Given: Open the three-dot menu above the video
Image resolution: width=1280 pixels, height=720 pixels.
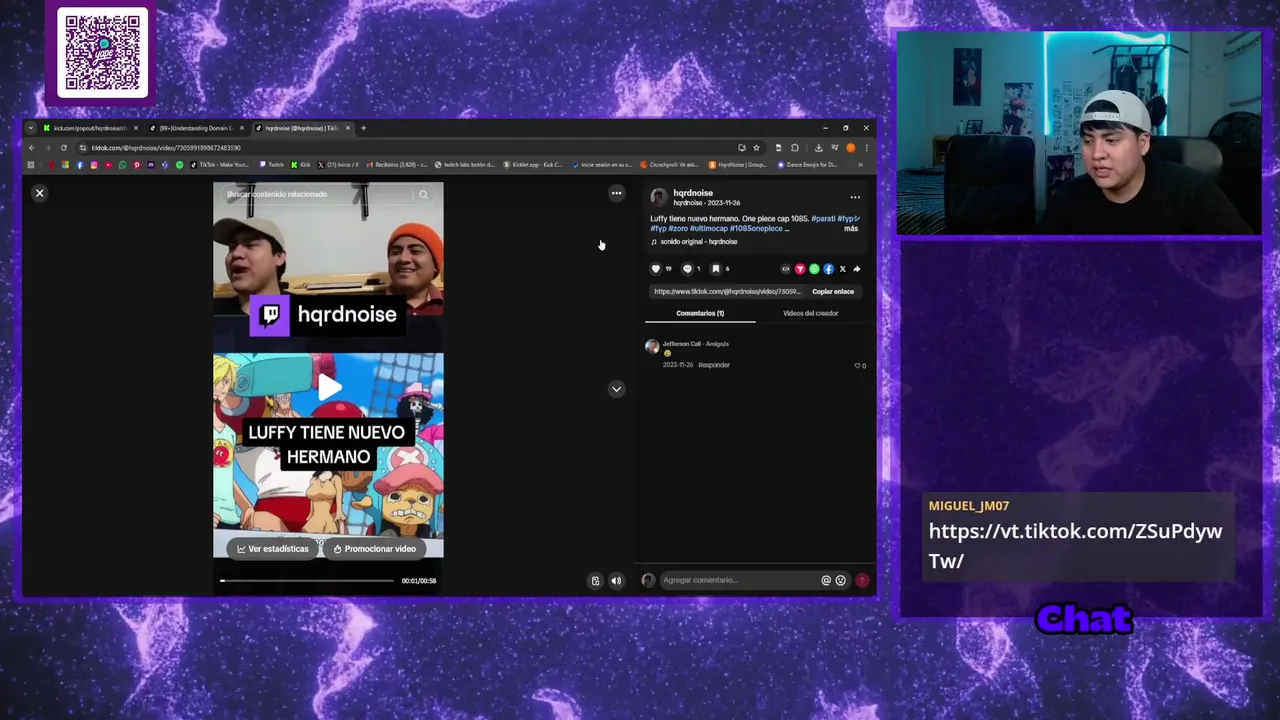Looking at the screenshot, I should click(x=616, y=193).
